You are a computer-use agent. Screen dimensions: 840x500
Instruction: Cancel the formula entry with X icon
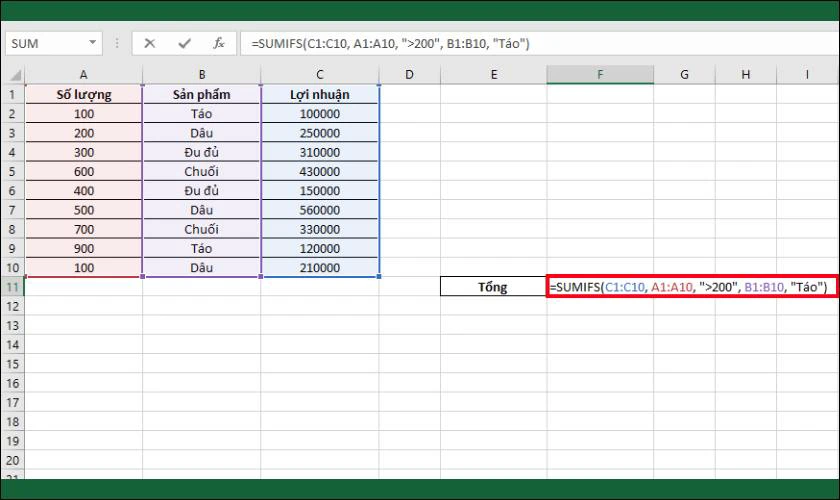click(149, 43)
